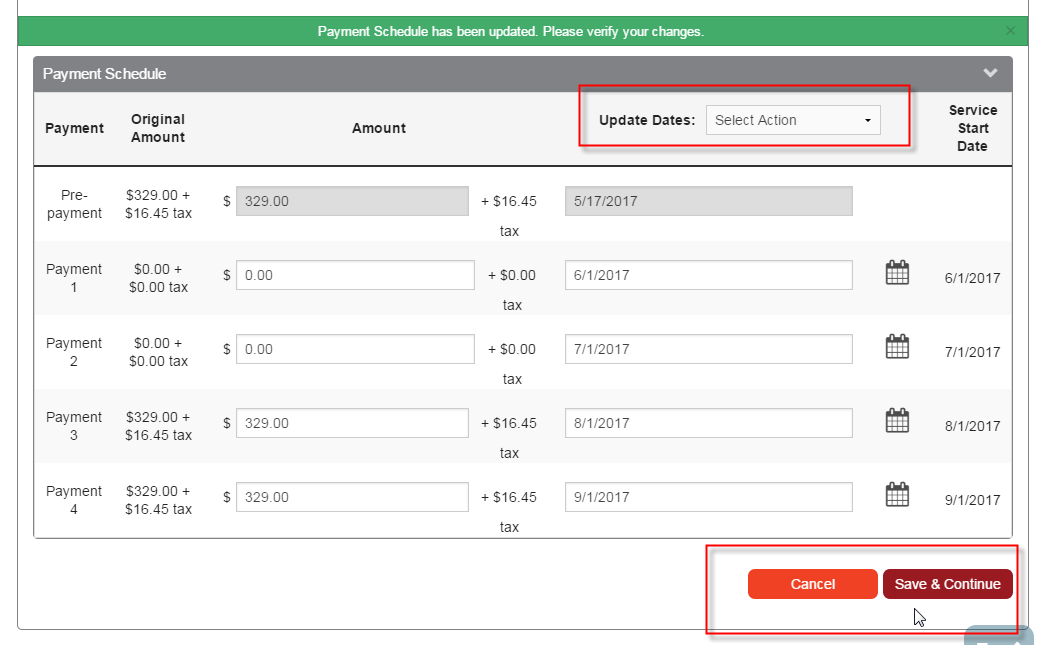Click the Save & Continue button
The width and height of the screenshot is (1041, 645).
[x=947, y=584]
